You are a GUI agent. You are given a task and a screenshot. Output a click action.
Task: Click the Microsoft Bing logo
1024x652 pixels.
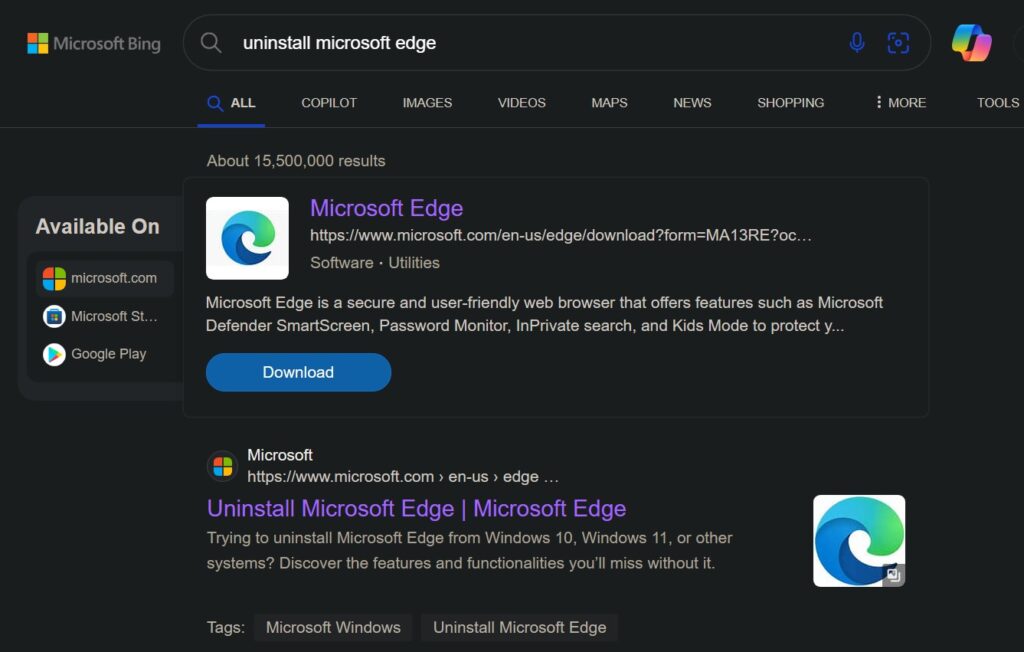coord(94,43)
